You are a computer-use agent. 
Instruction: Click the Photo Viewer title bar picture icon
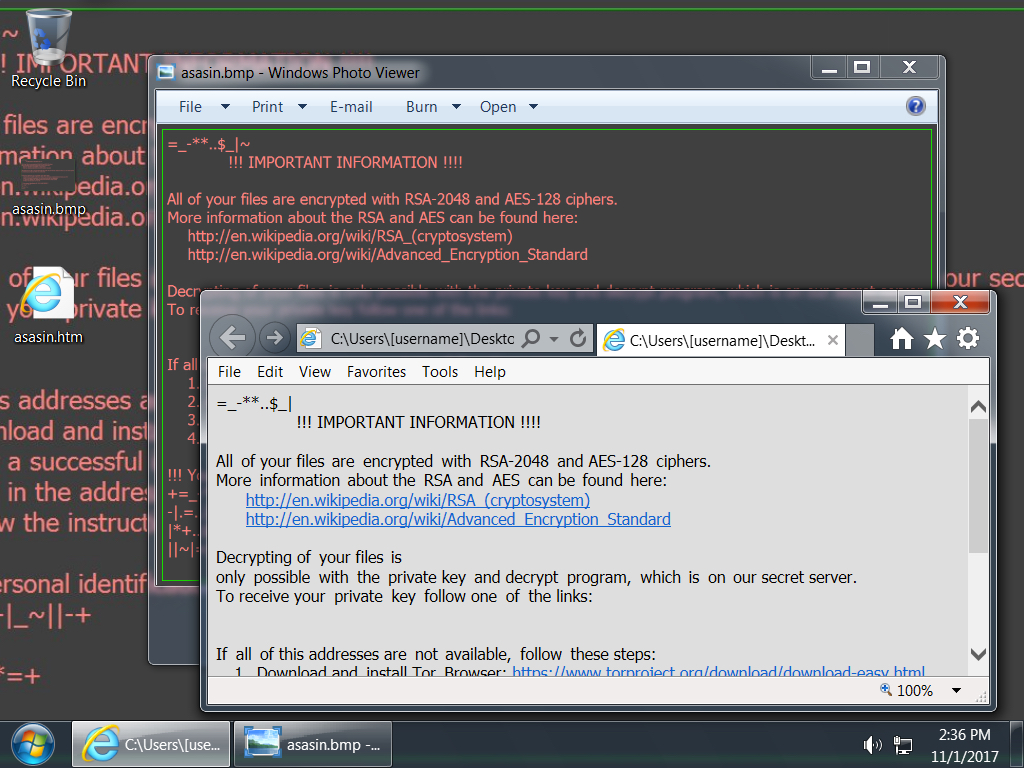166,72
